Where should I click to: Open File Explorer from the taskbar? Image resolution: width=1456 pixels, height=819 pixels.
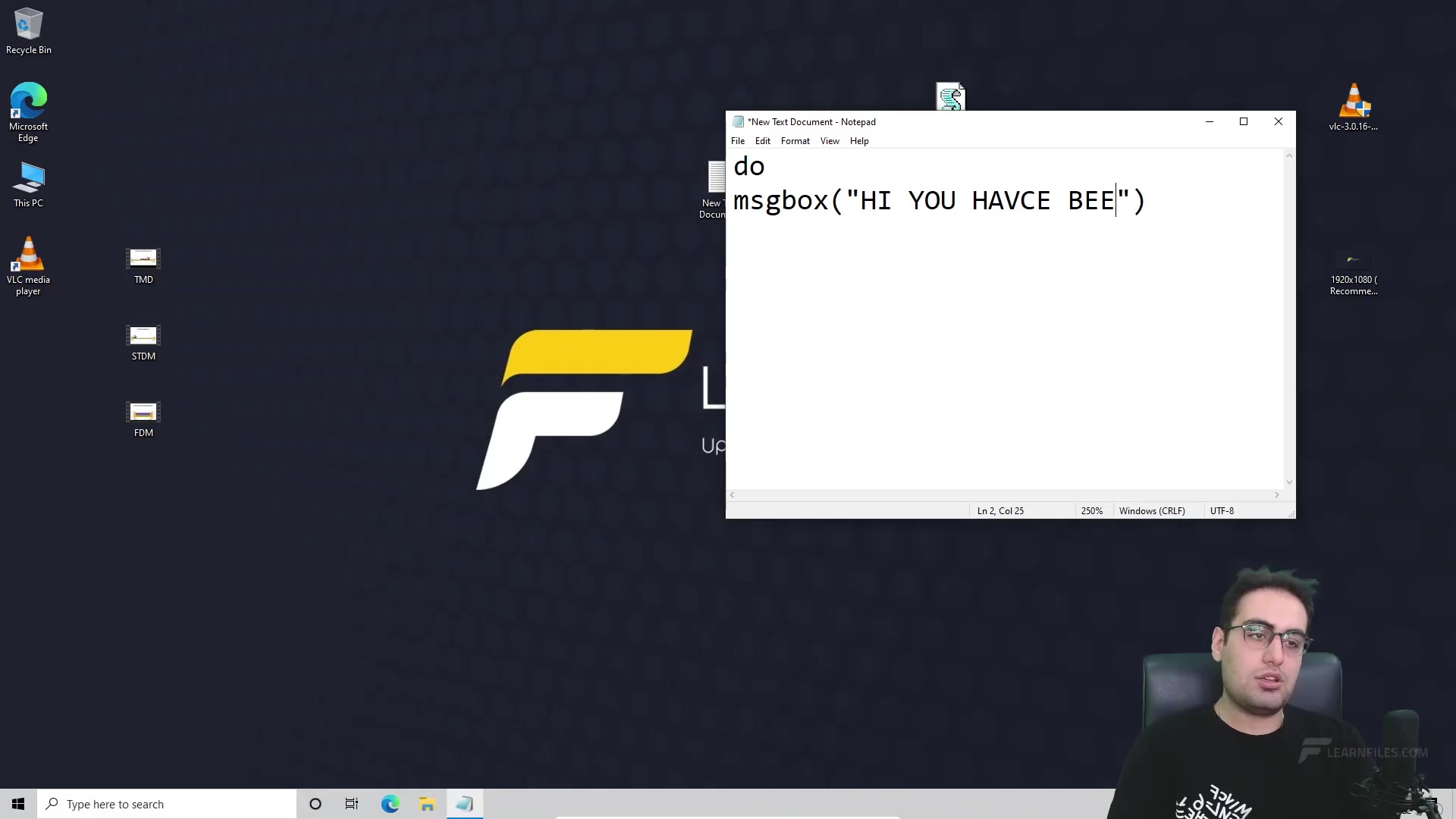(427, 804)
